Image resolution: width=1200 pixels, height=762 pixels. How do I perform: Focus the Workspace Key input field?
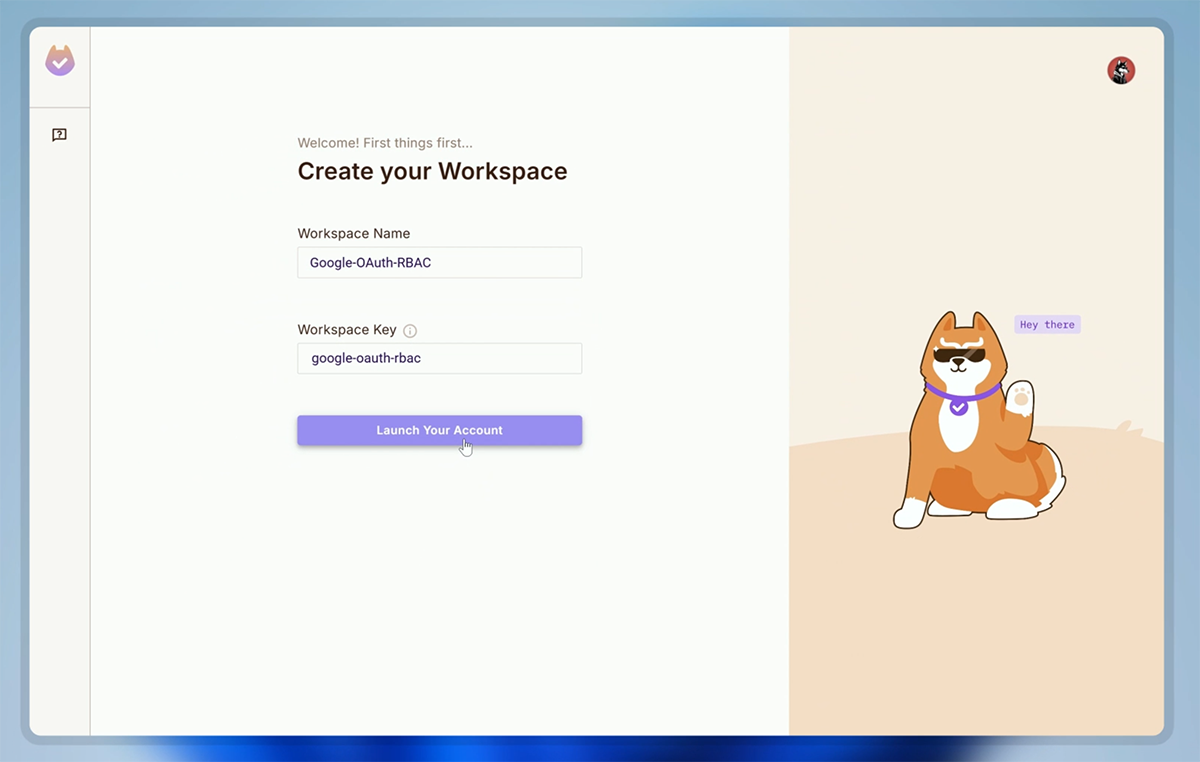click(x=439, y=358)
